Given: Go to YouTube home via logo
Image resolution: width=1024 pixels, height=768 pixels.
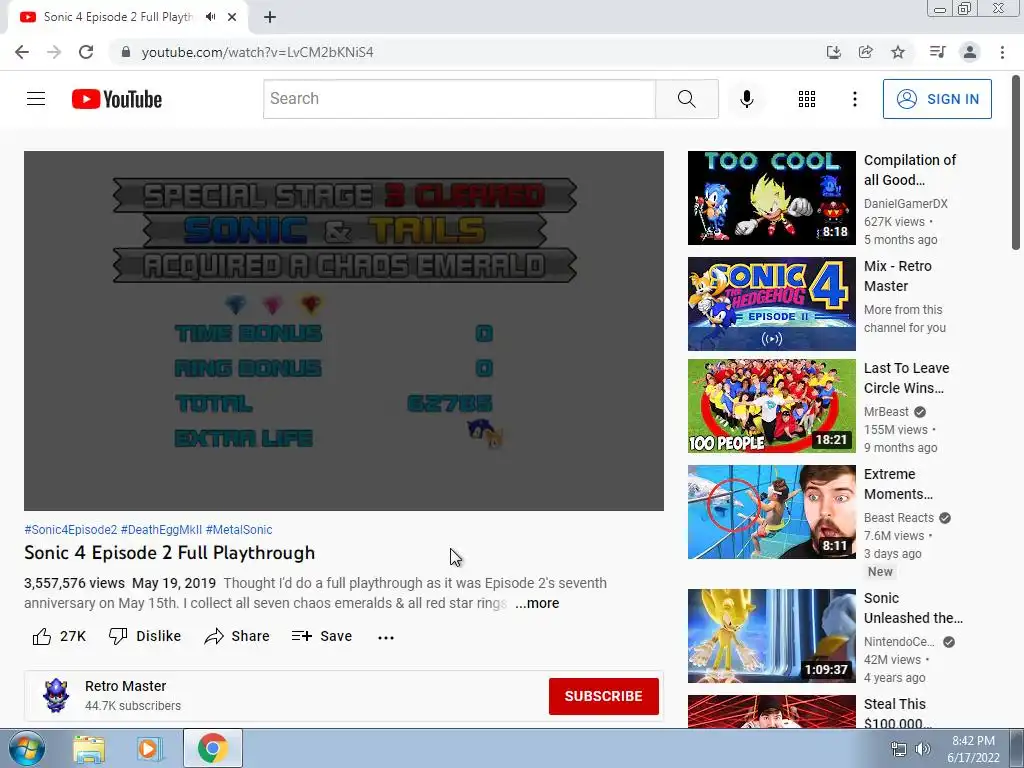Looking at the screenshot, I should coord(117,99).
